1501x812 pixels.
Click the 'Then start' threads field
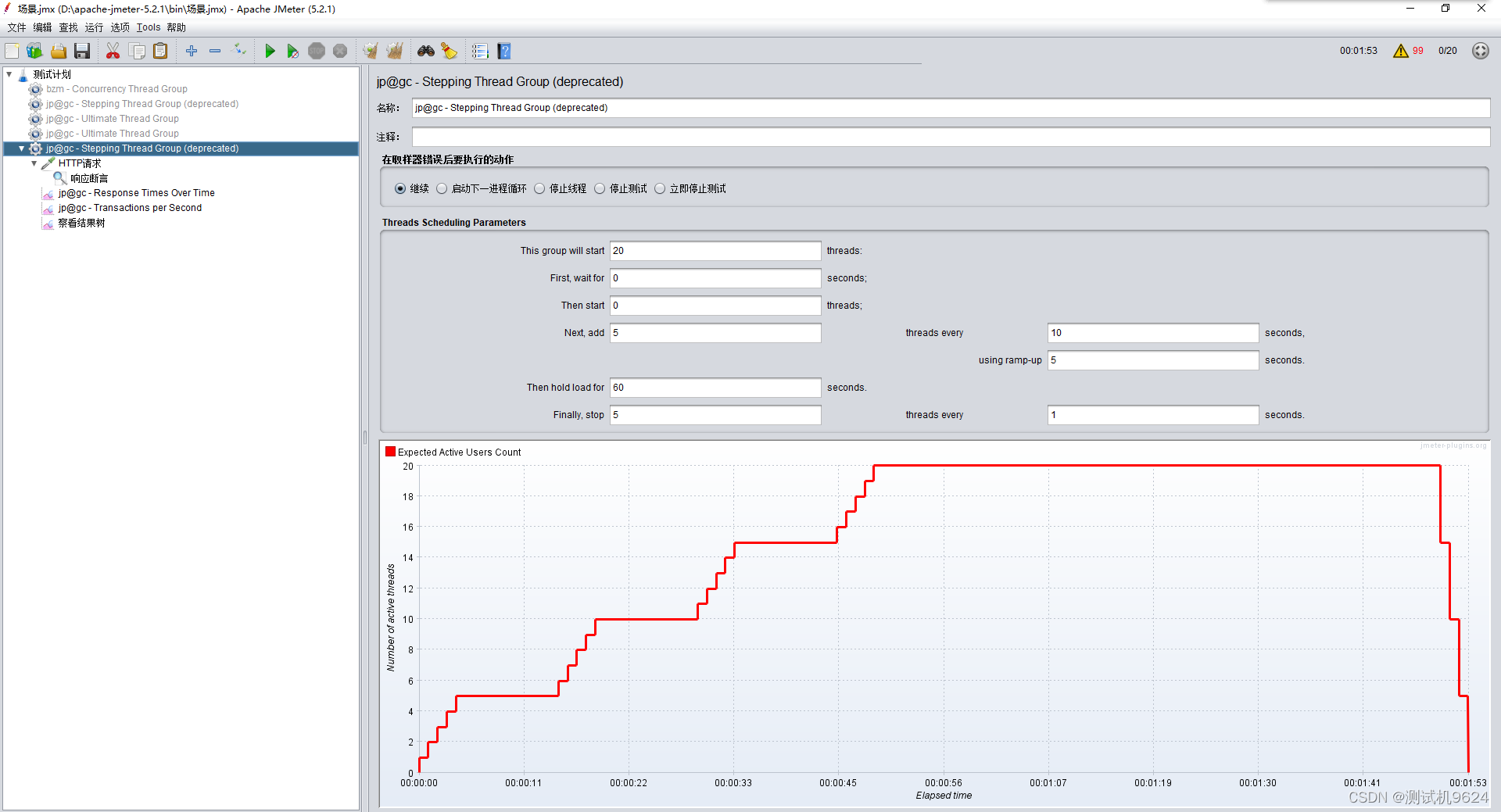click(715, 306)
